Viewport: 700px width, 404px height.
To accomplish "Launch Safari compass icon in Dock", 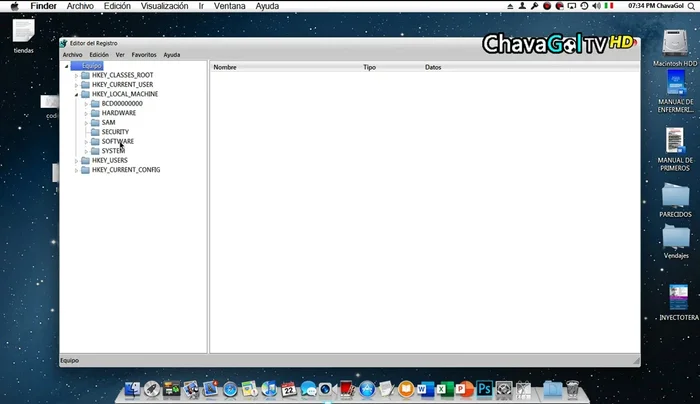I will tap(230, 390).
